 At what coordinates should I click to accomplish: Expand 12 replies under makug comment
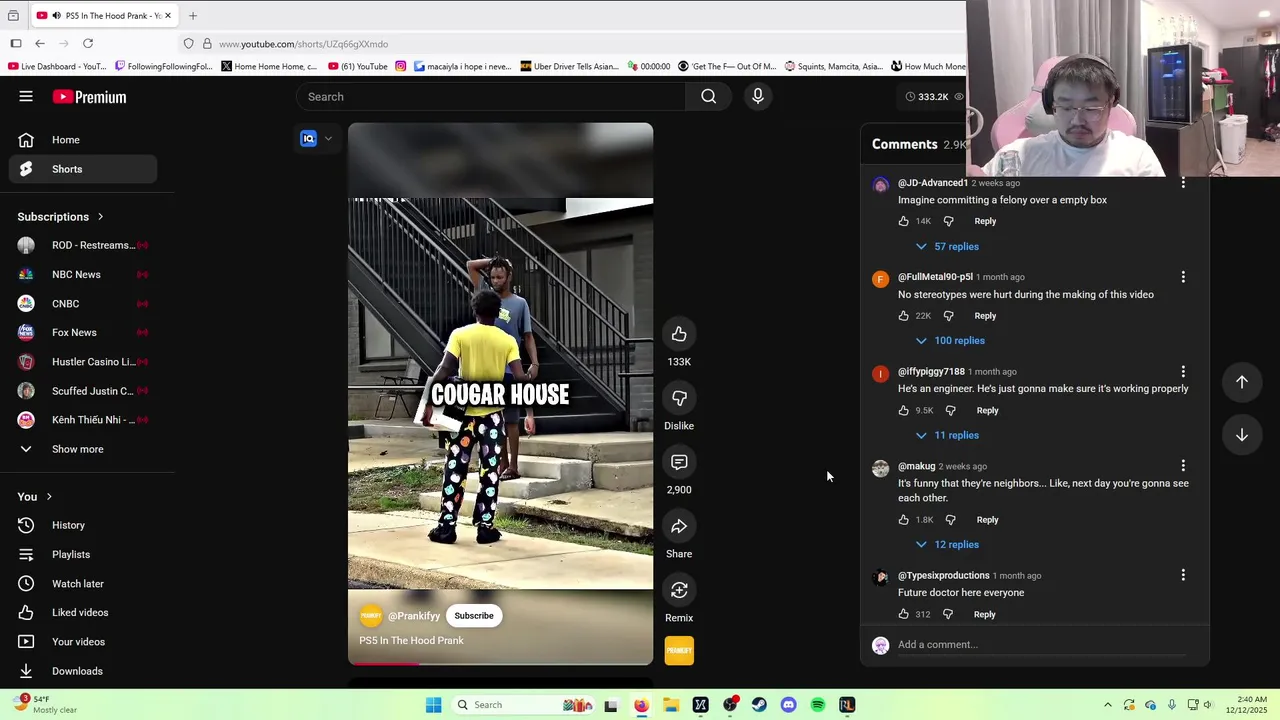pyautogui.click(x=947, y=545)
